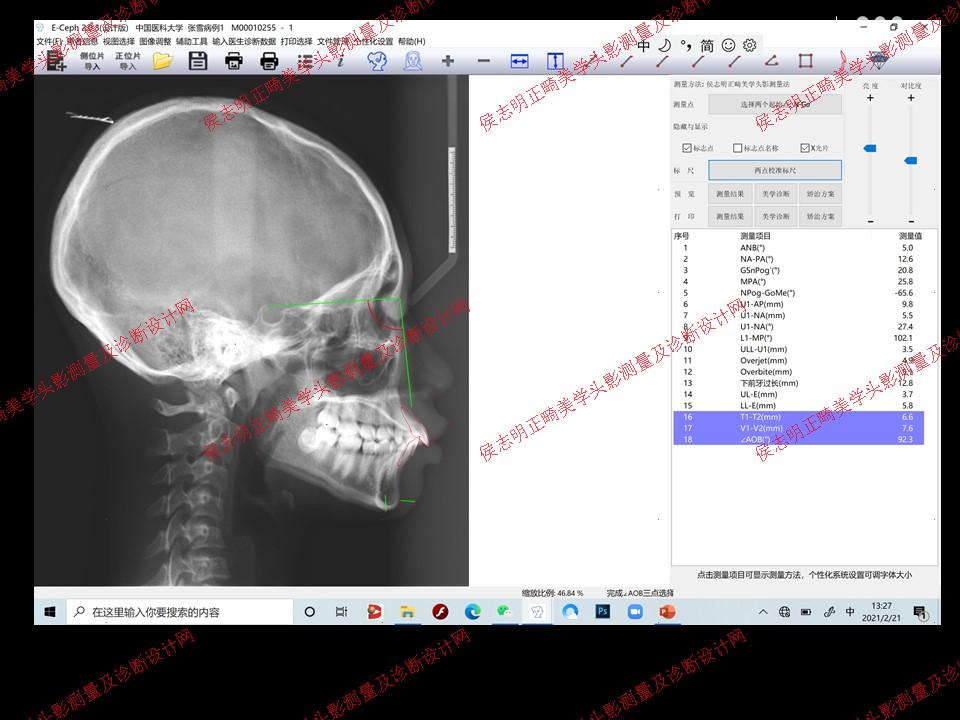Toggle IME moon mode icon
The height and width of the screenshot is (720, 960).
[665, 45]
